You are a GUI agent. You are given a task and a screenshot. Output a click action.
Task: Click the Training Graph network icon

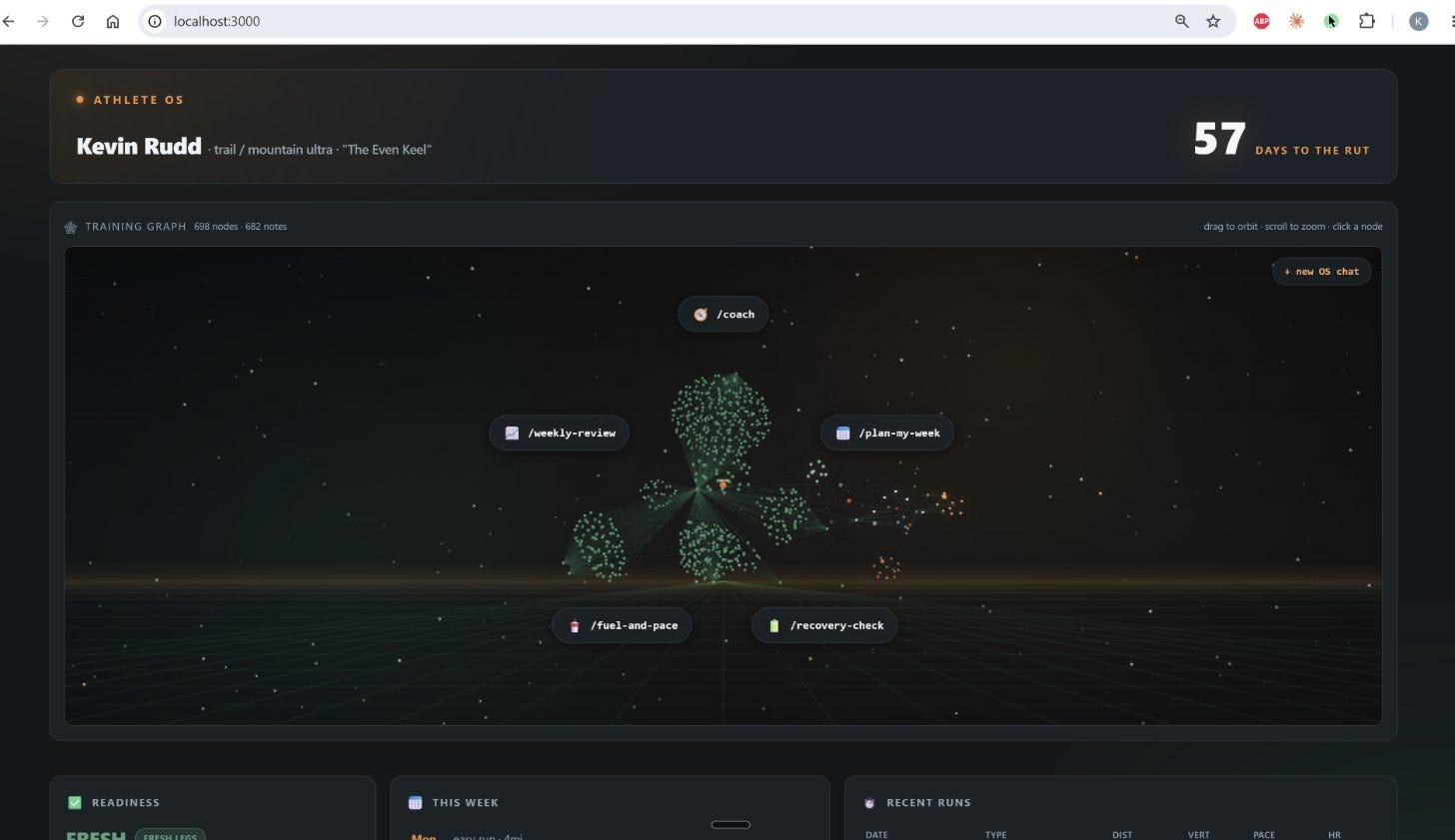pos(70,227)
